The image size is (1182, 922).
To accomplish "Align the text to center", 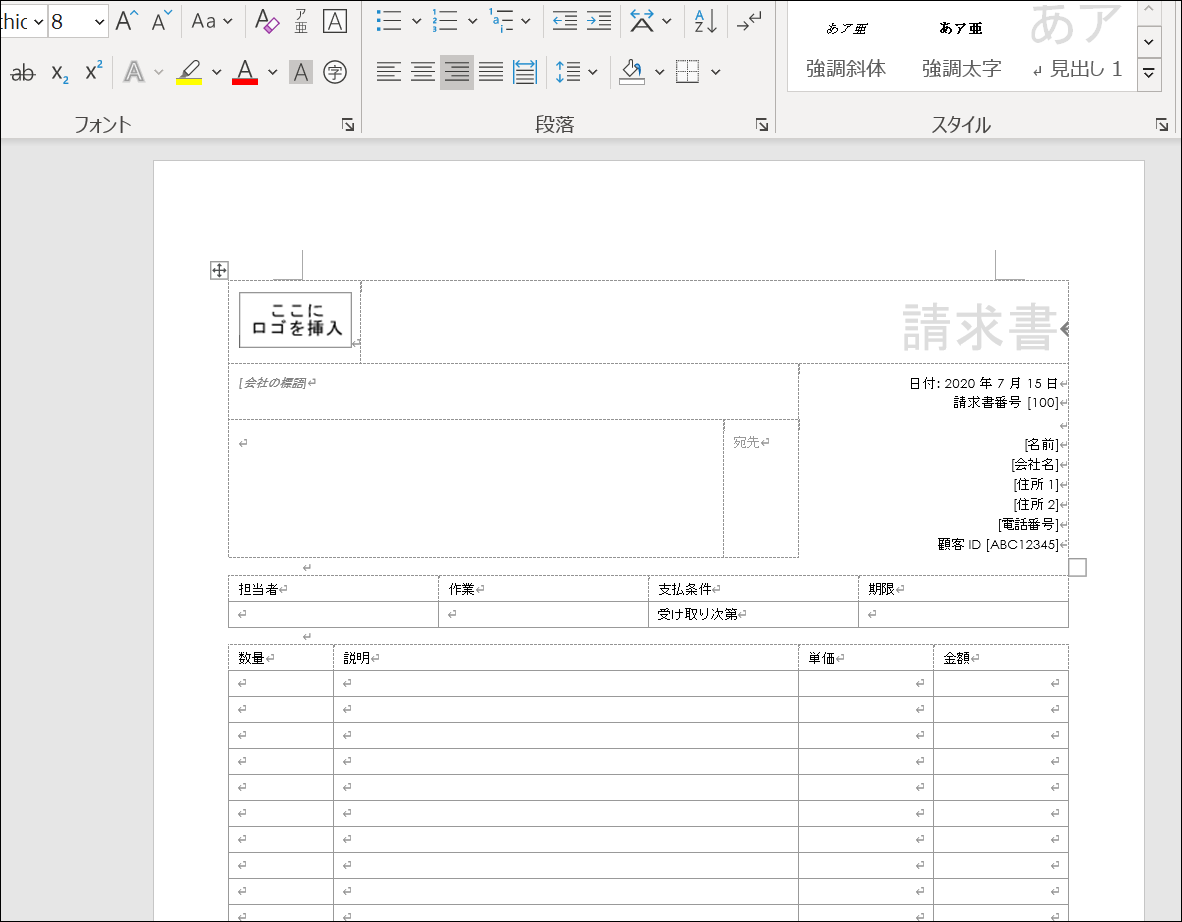I will [422, 71].
